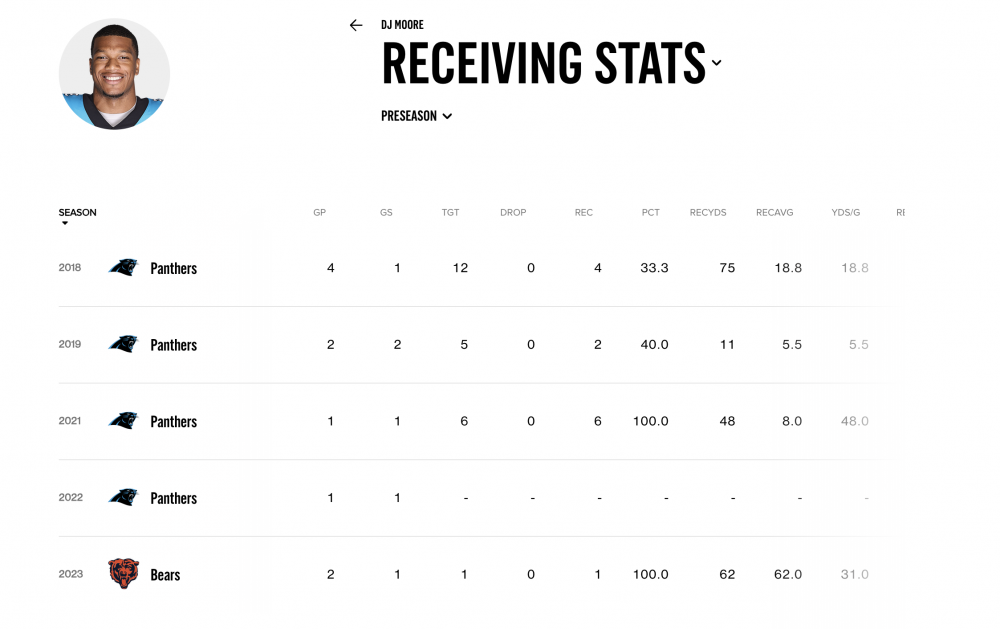Sort by the Season column header
The height and width of the screenshot is (629, 1000).
[x=77, y=213]
